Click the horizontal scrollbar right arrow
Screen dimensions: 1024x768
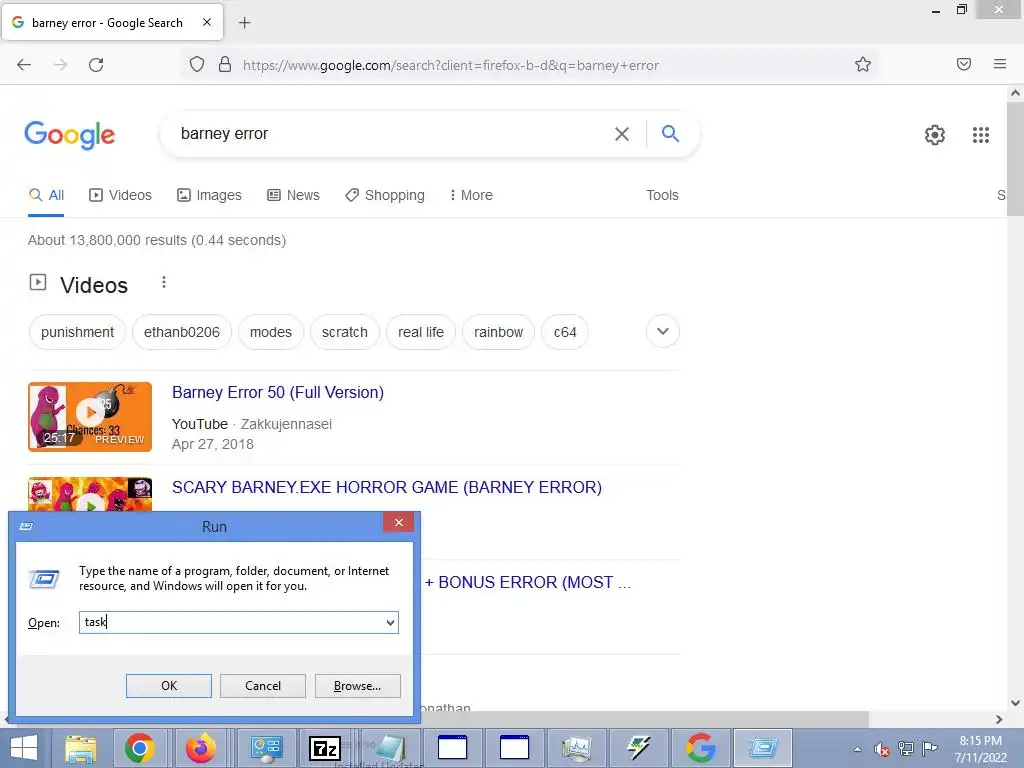coord(999,719)
